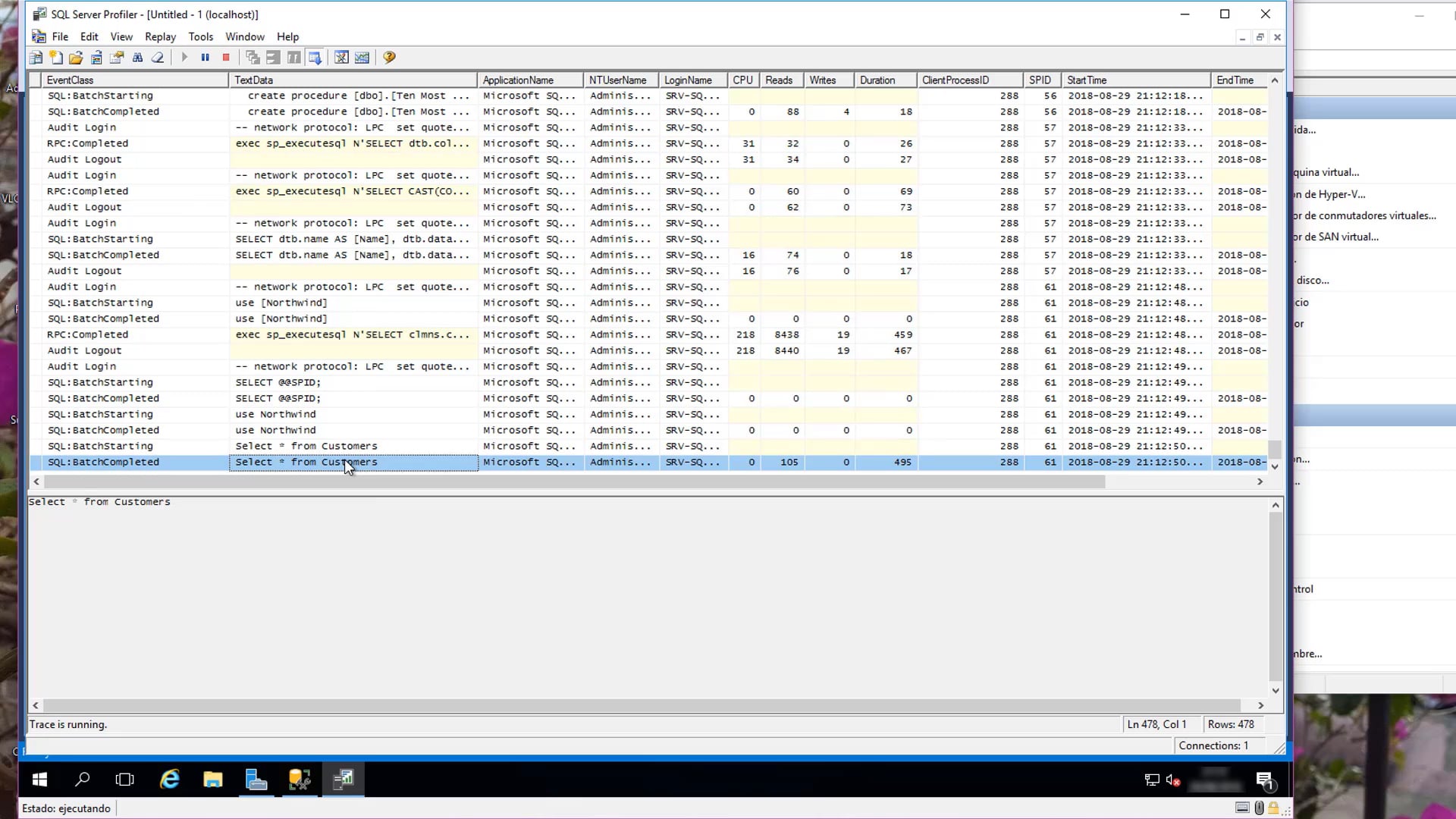Open the Find dialog with binoculars icon
Image resolution: width=1456 pixels, height=819 pixels.
(138, 57)
